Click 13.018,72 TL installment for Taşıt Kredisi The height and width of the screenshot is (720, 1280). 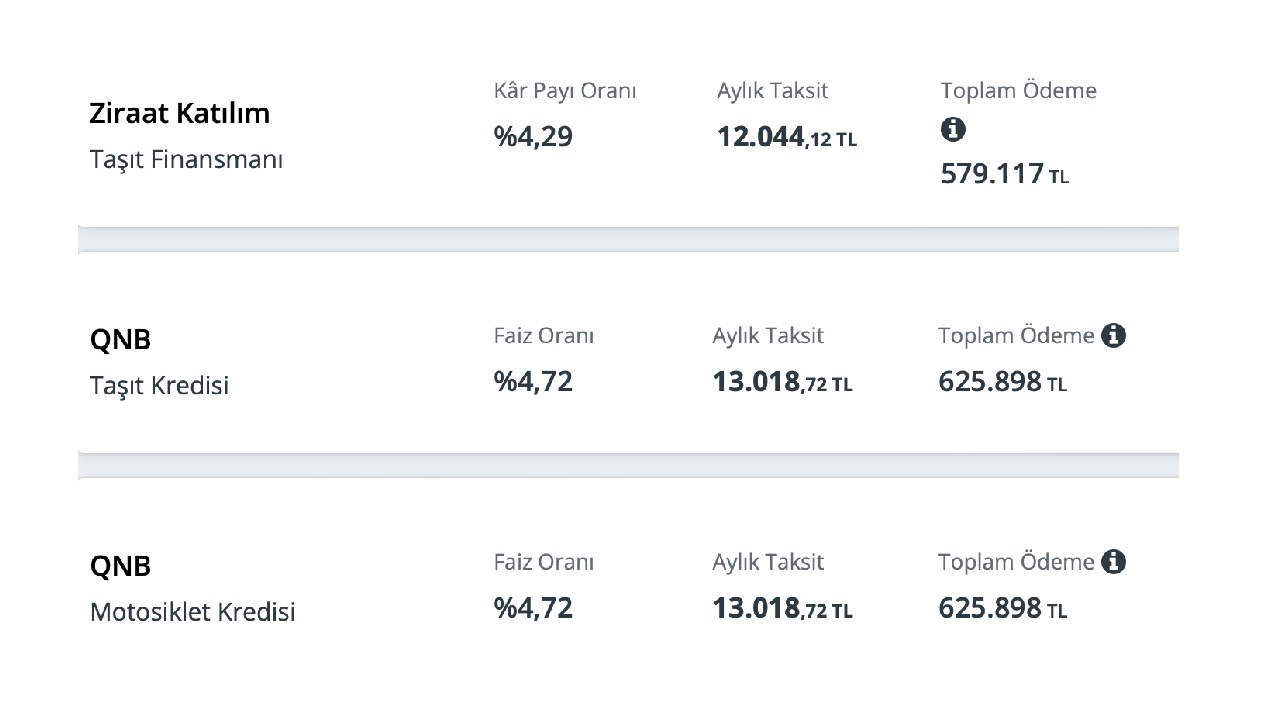click(782, 382)
